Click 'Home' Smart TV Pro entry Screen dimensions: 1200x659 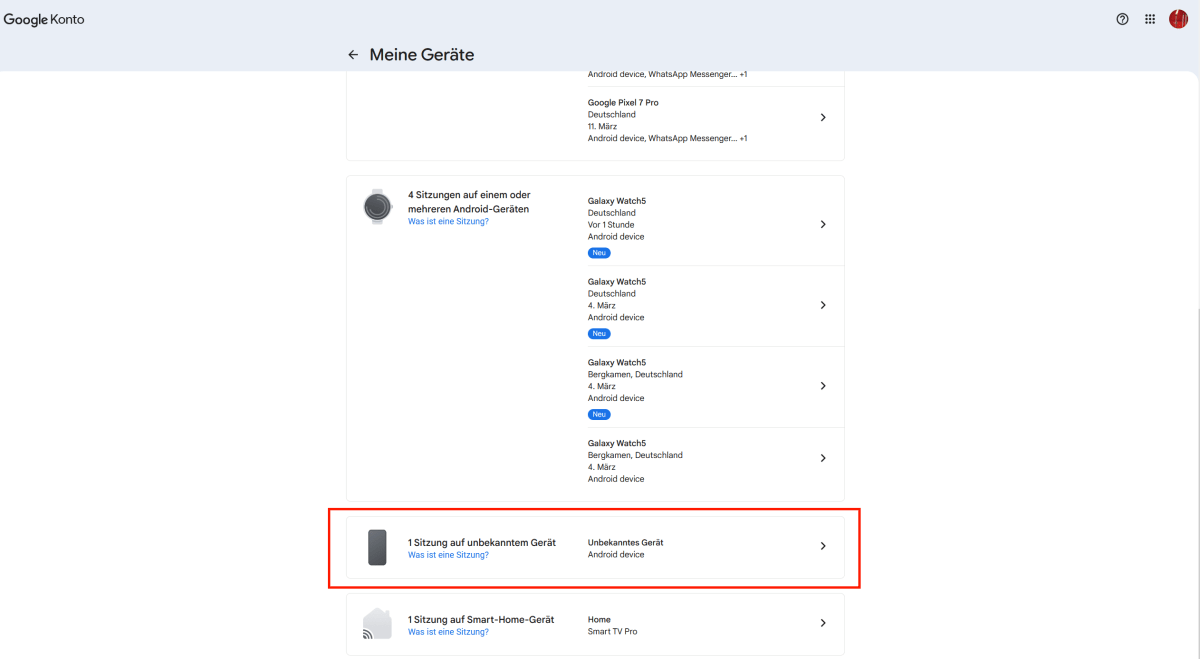[599, 620]
